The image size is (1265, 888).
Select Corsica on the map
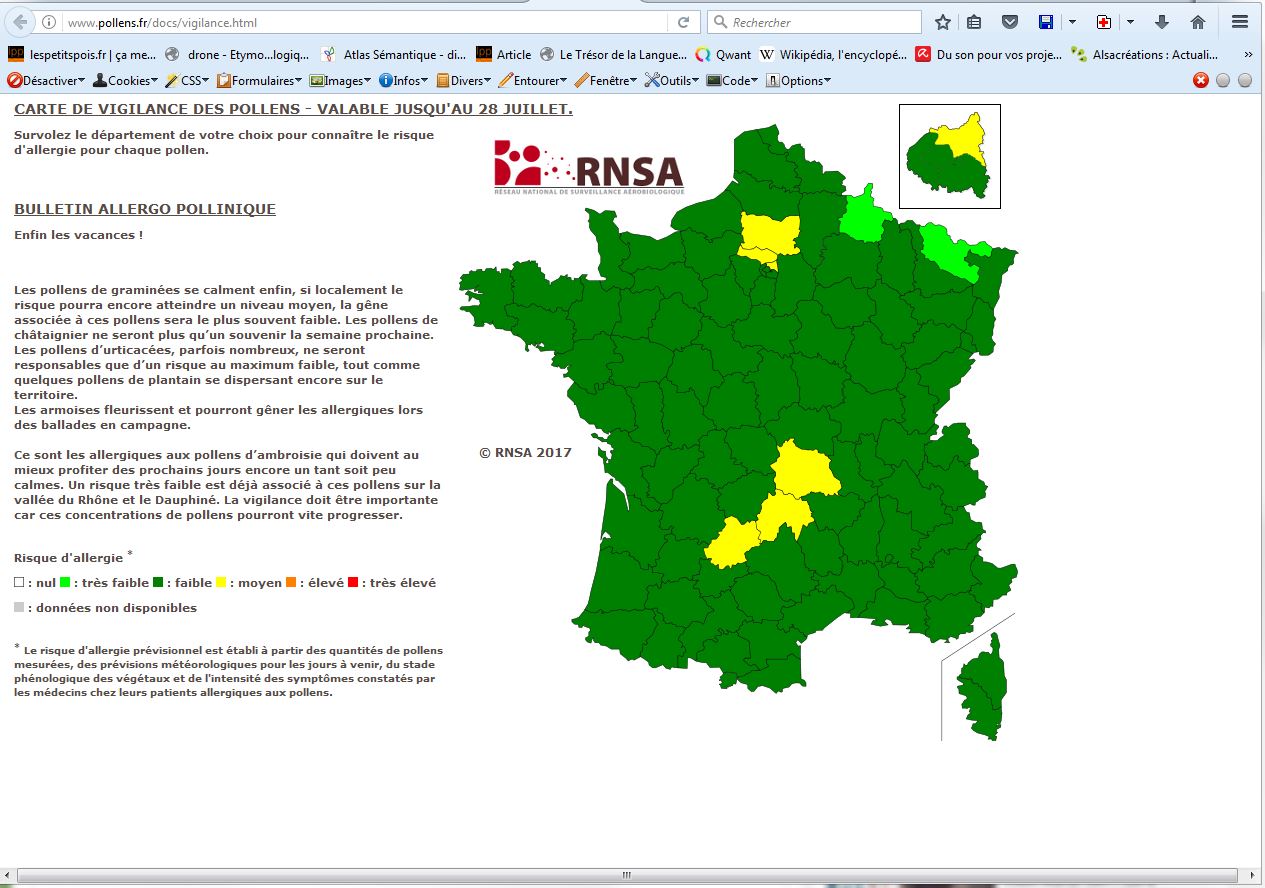982,688
